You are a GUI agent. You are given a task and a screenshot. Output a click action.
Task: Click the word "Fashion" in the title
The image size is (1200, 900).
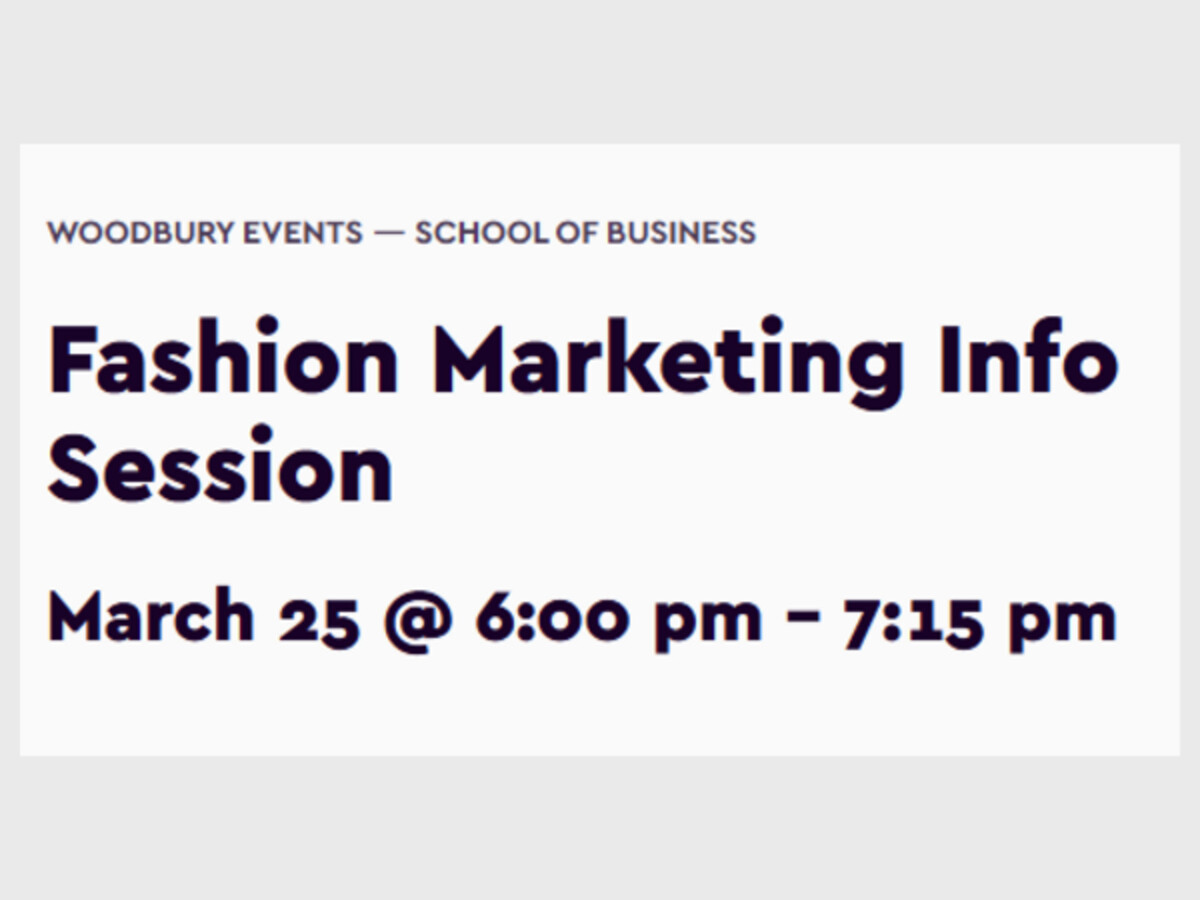click(x=223, y=358)
